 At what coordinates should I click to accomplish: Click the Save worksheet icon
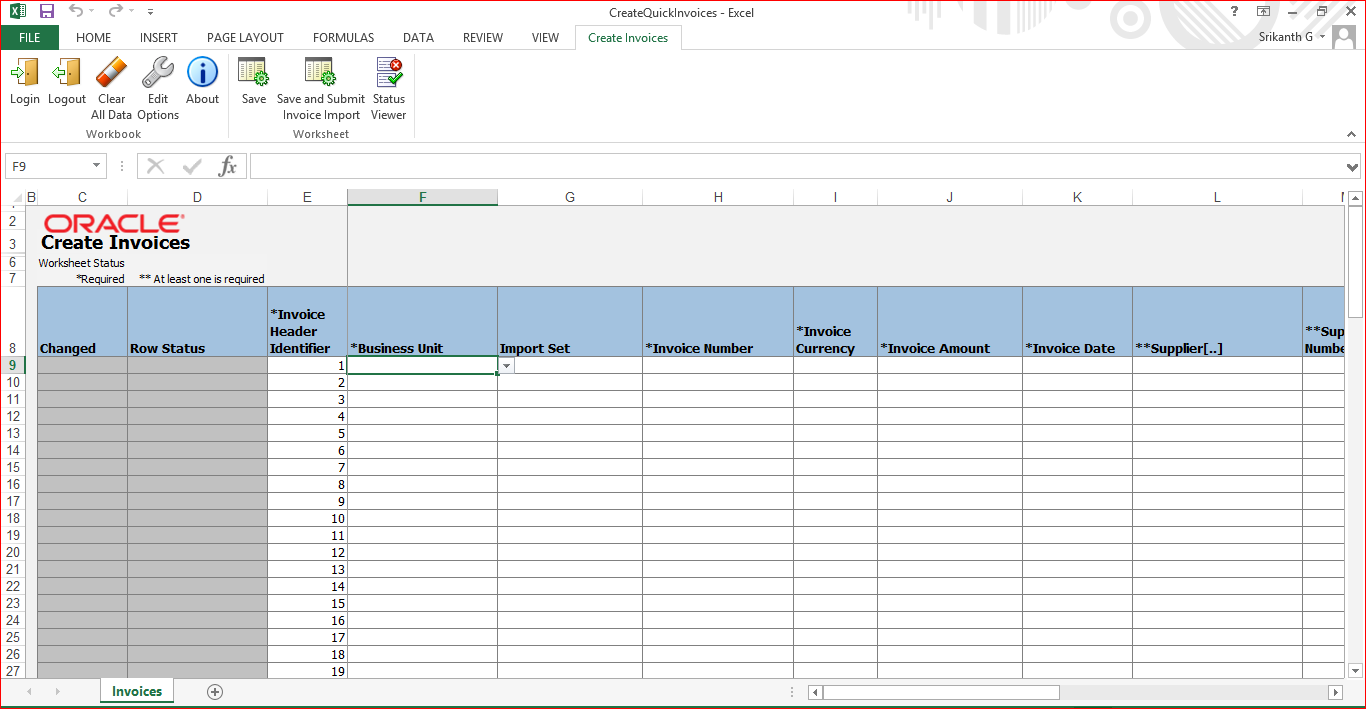coord(254,73)
